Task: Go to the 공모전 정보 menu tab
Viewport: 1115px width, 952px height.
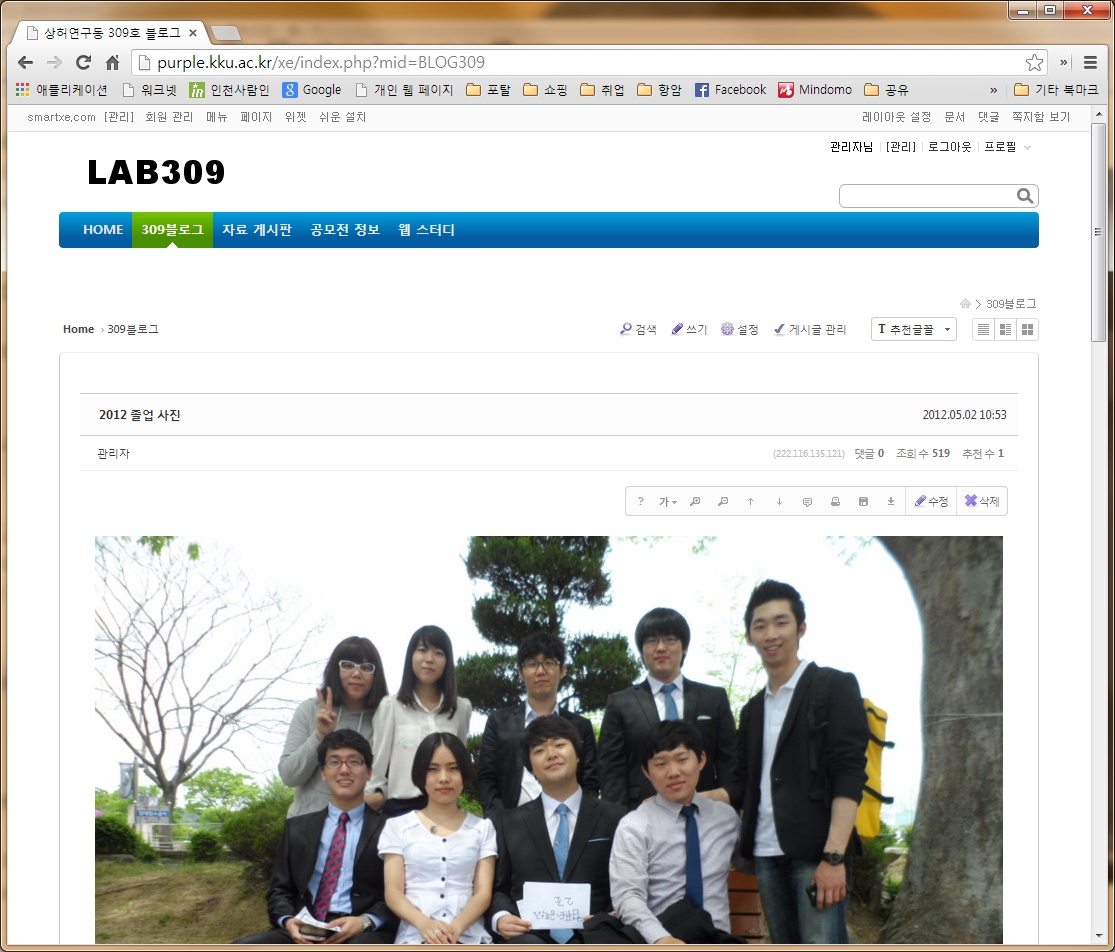Action: [345, 230]
